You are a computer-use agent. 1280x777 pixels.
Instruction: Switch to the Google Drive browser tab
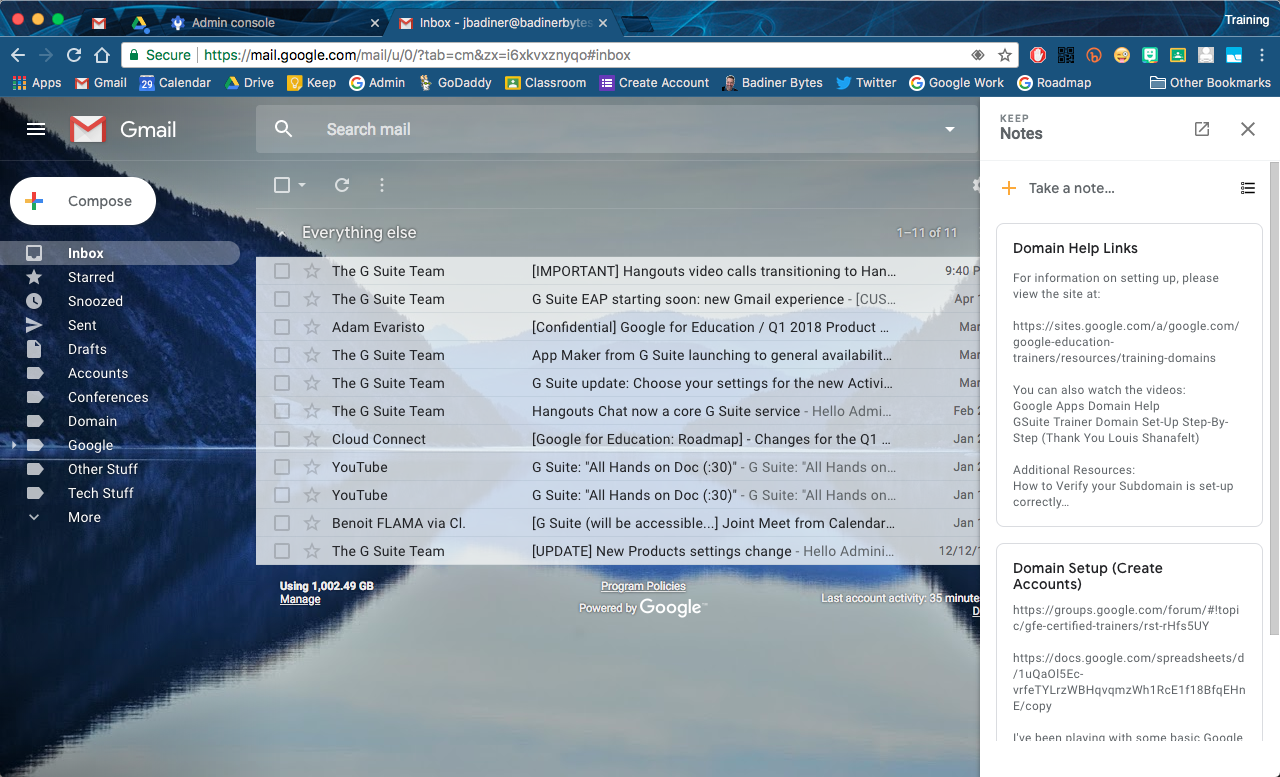tap(138, 22)
